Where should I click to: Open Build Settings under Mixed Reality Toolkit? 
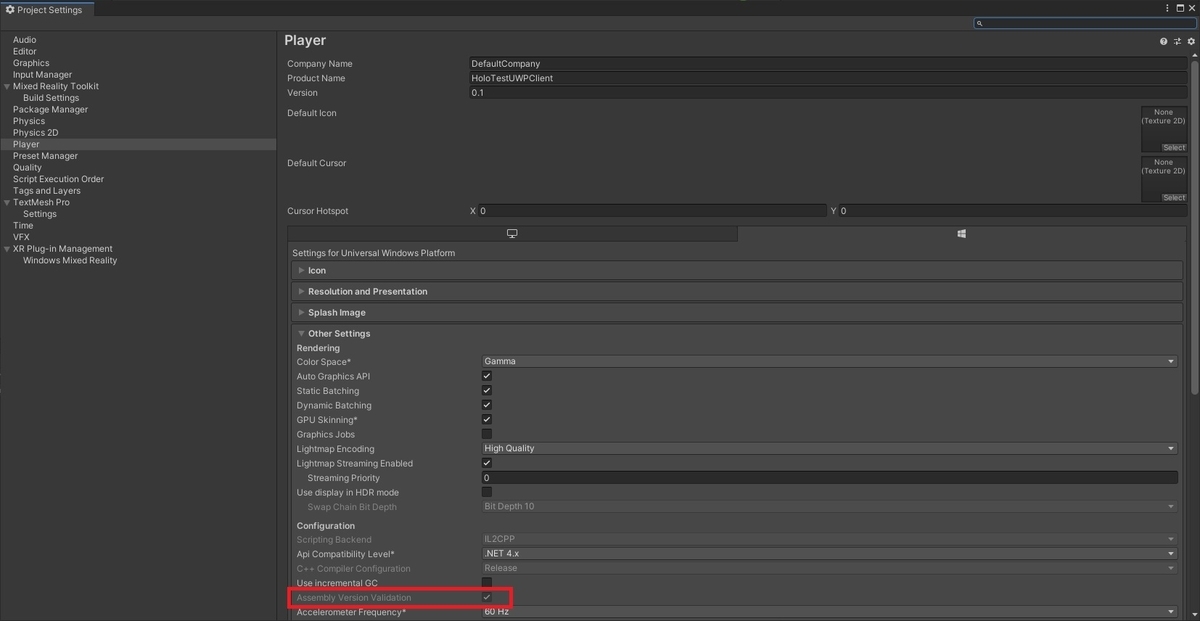pos(51,98)
